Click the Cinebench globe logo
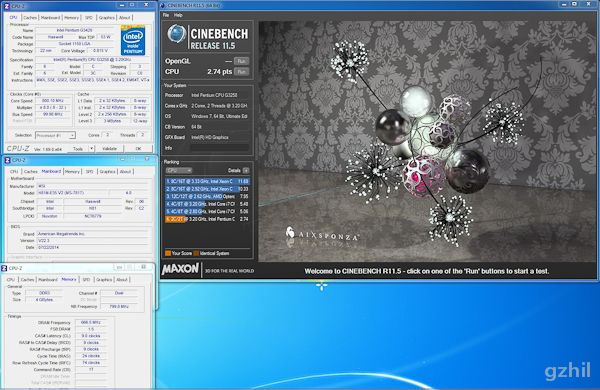Image resolution: width=600 pixels, height=390 pixels. [176, 35]
